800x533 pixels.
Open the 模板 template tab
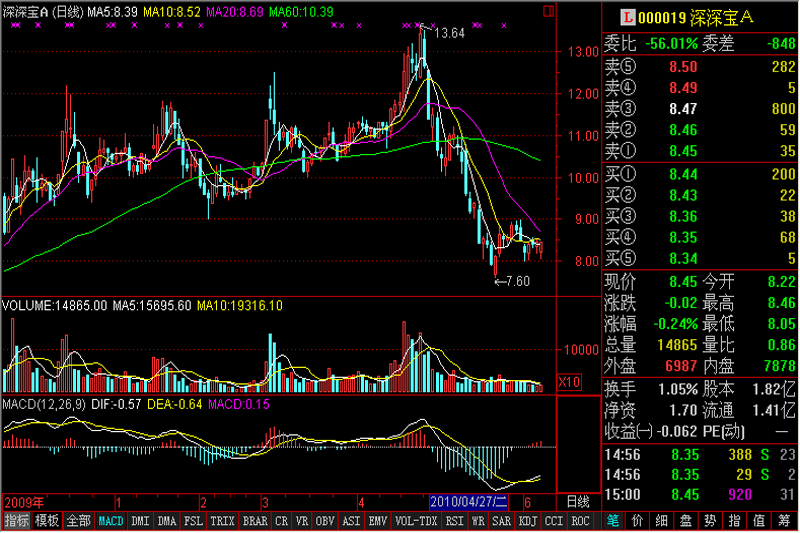click(47, 521)
